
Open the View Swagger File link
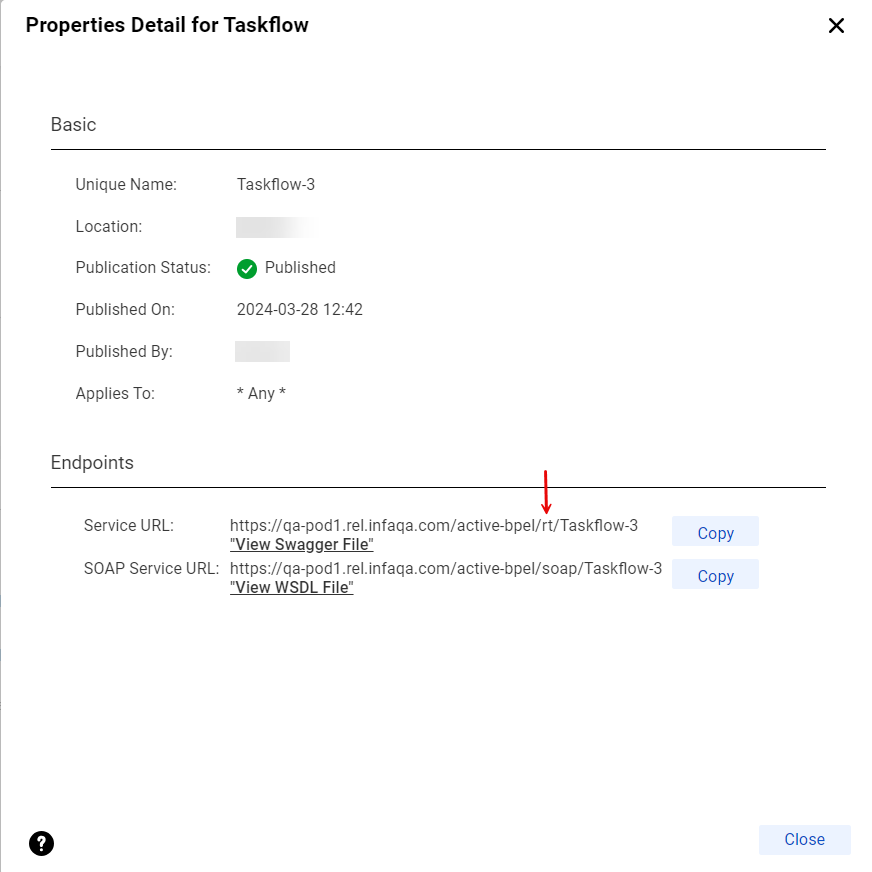click(x=301, y=544)
